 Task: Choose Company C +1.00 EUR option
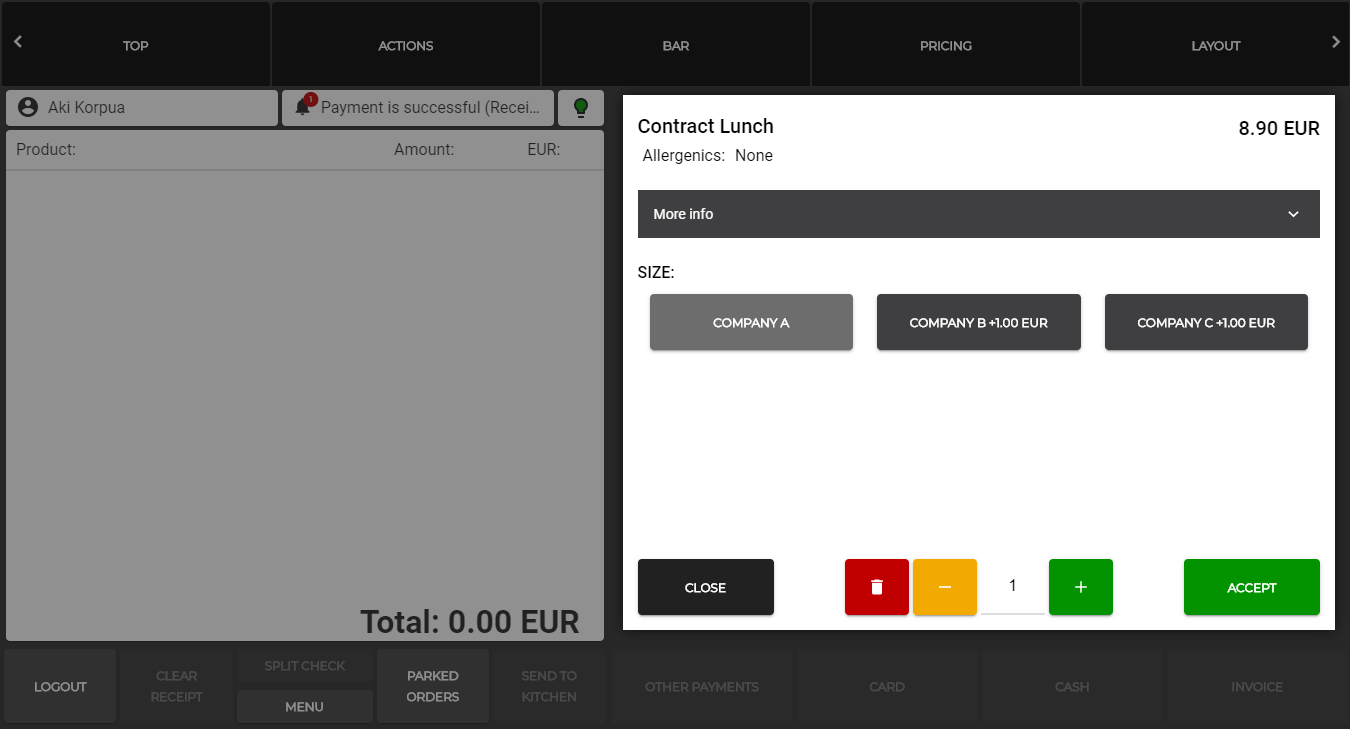(x=1206, y=323)
